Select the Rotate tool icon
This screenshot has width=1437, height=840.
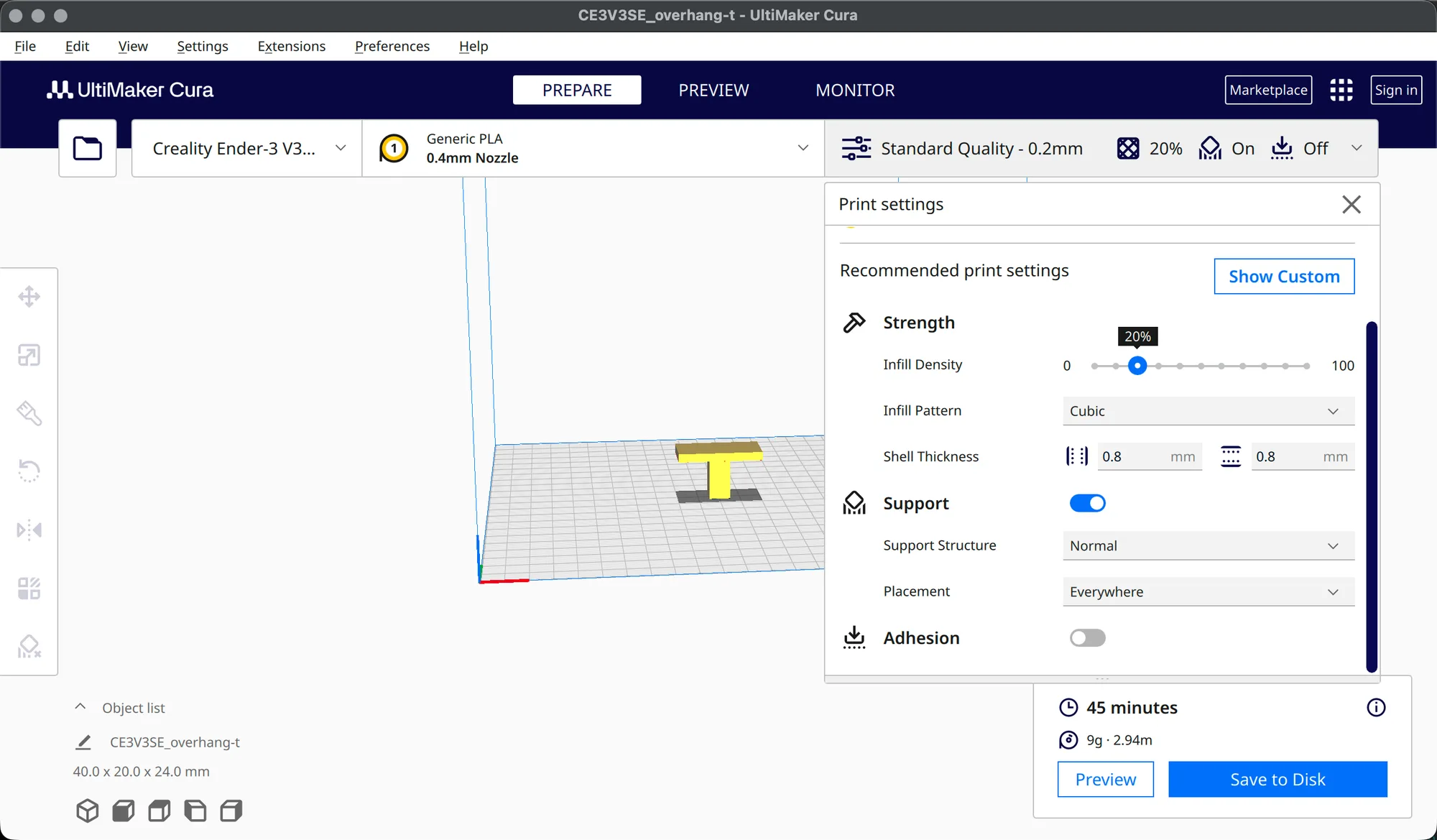(29, 471)
